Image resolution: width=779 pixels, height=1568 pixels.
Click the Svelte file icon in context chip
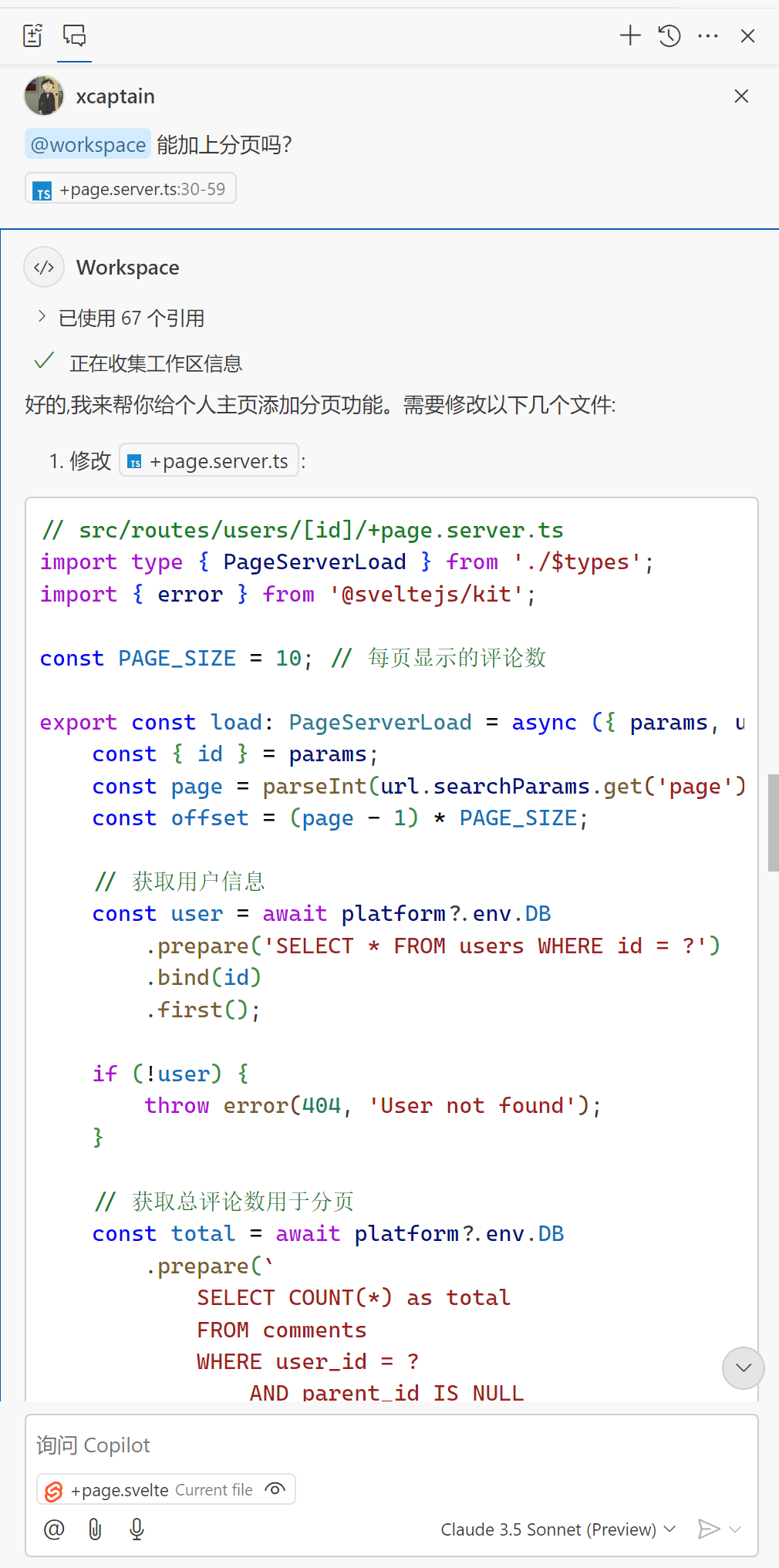tap(53, 1491)
